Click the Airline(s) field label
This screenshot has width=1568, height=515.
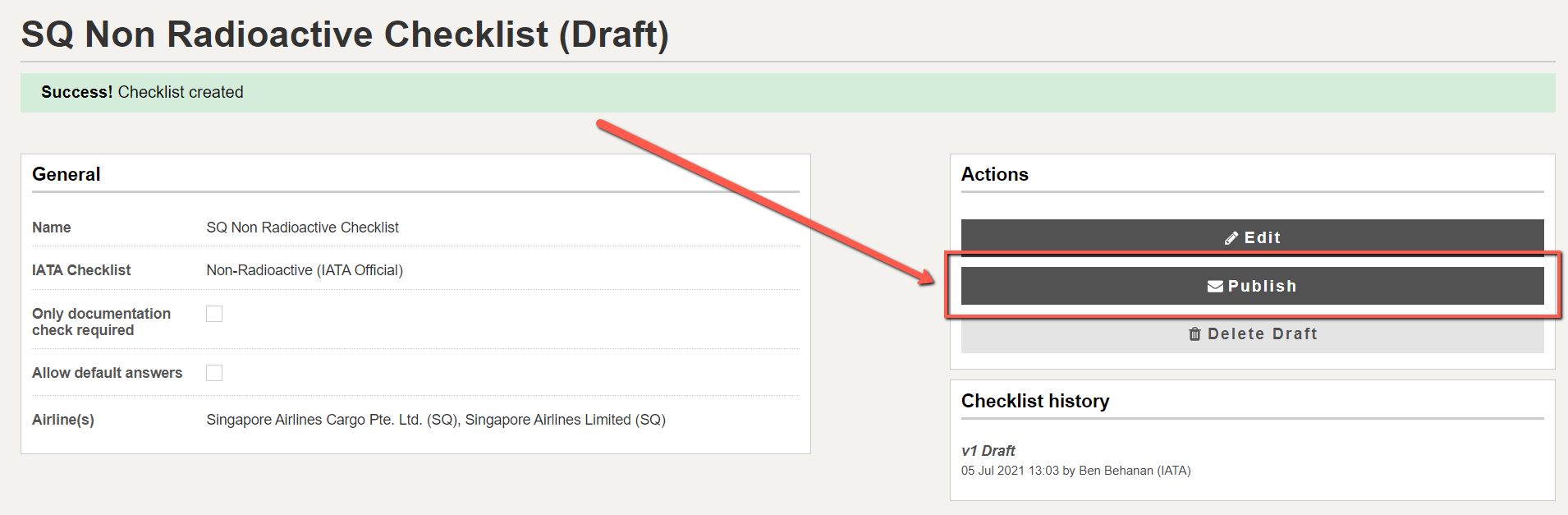point(63,420)
